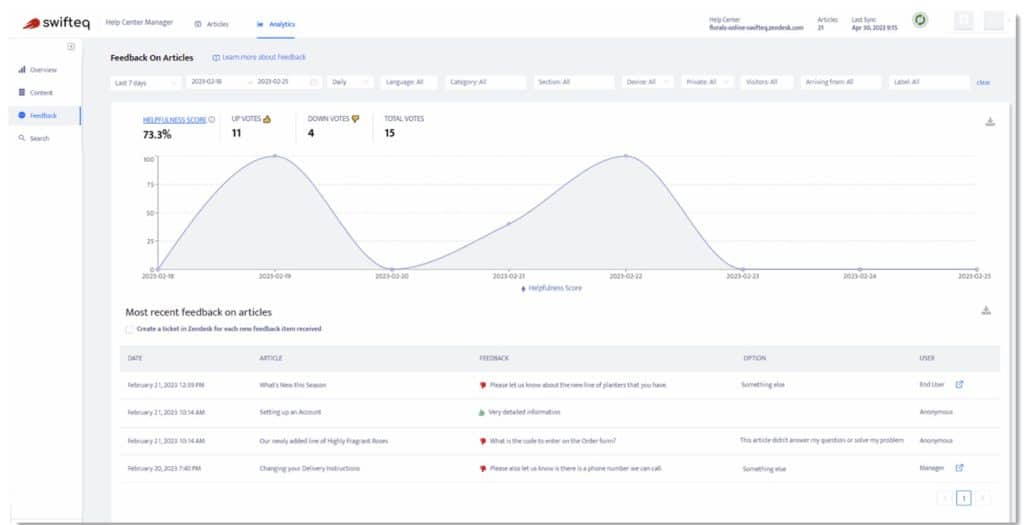Click the Highly Fragrant Roses article
Viewport: 1024px width, 525px height.
(x=323, y=441)
